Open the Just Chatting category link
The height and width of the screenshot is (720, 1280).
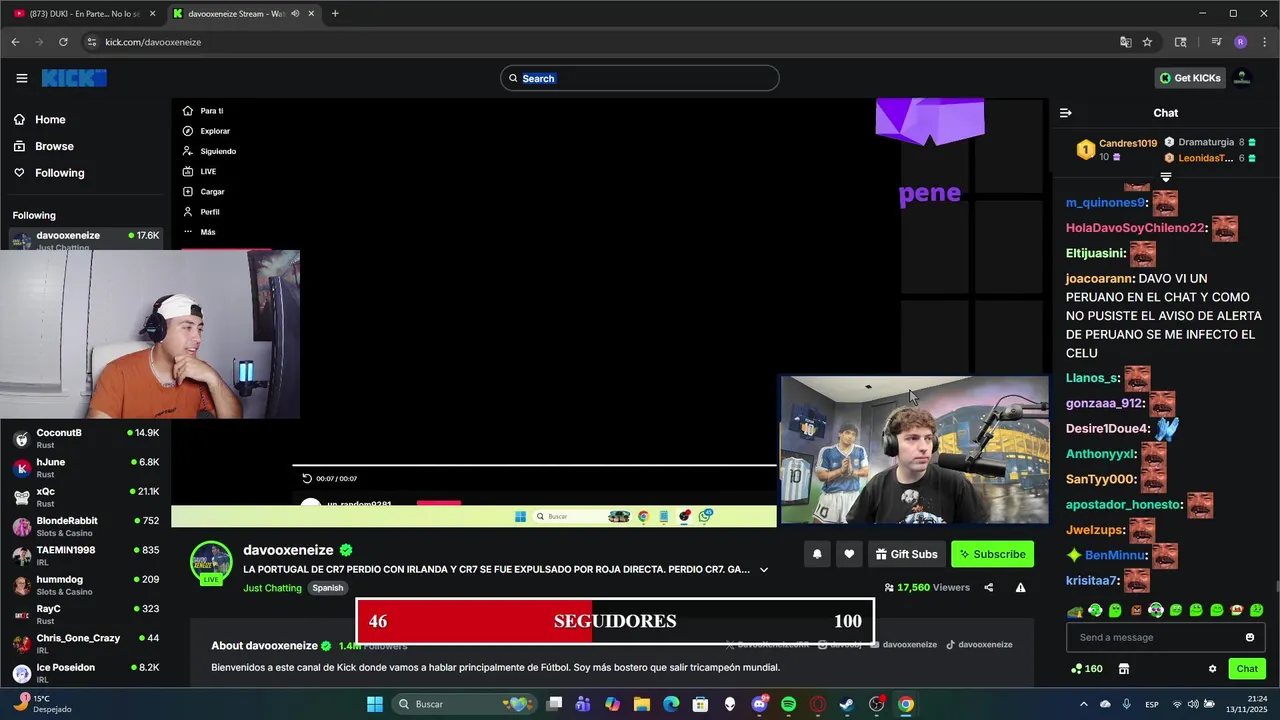point(272,588)
